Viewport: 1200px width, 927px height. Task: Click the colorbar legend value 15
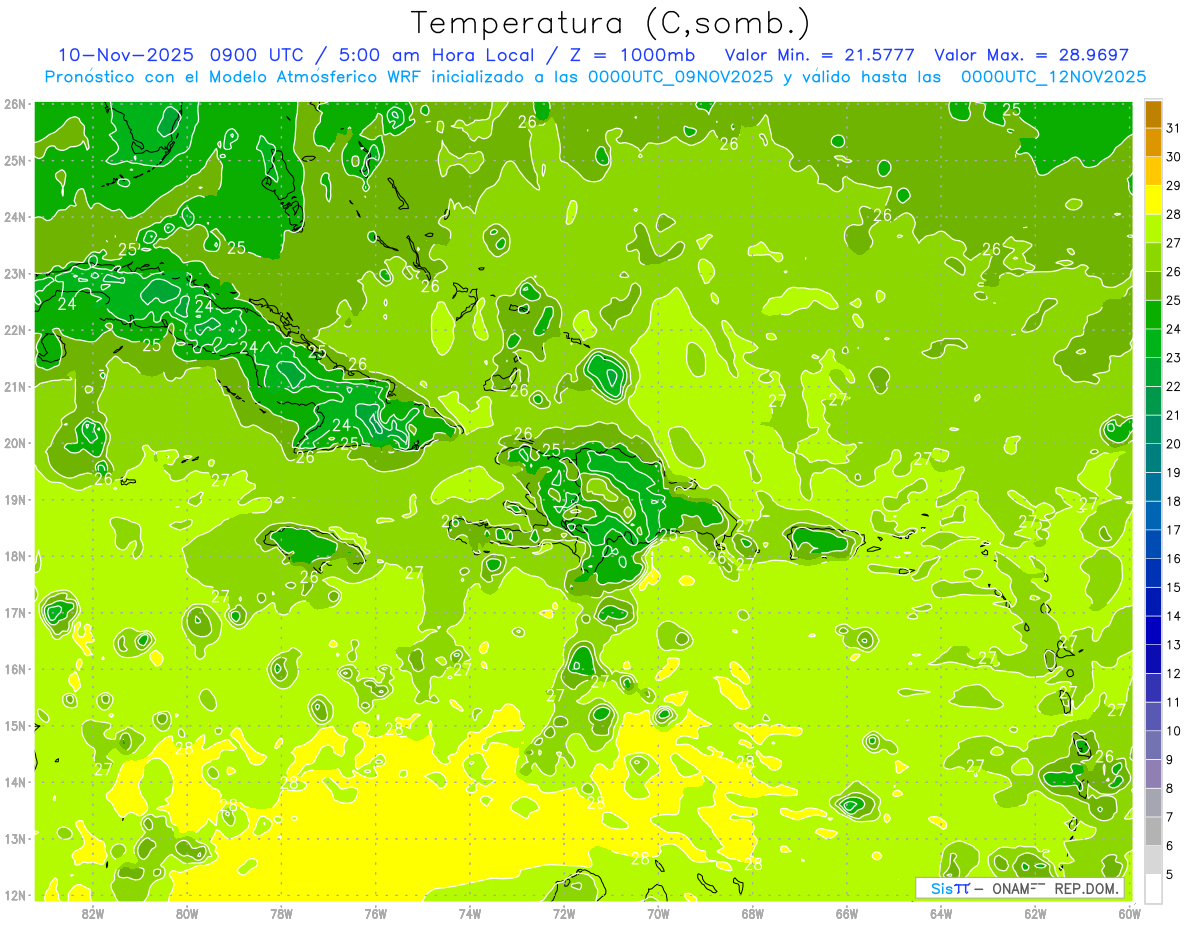coord(1174,587)
